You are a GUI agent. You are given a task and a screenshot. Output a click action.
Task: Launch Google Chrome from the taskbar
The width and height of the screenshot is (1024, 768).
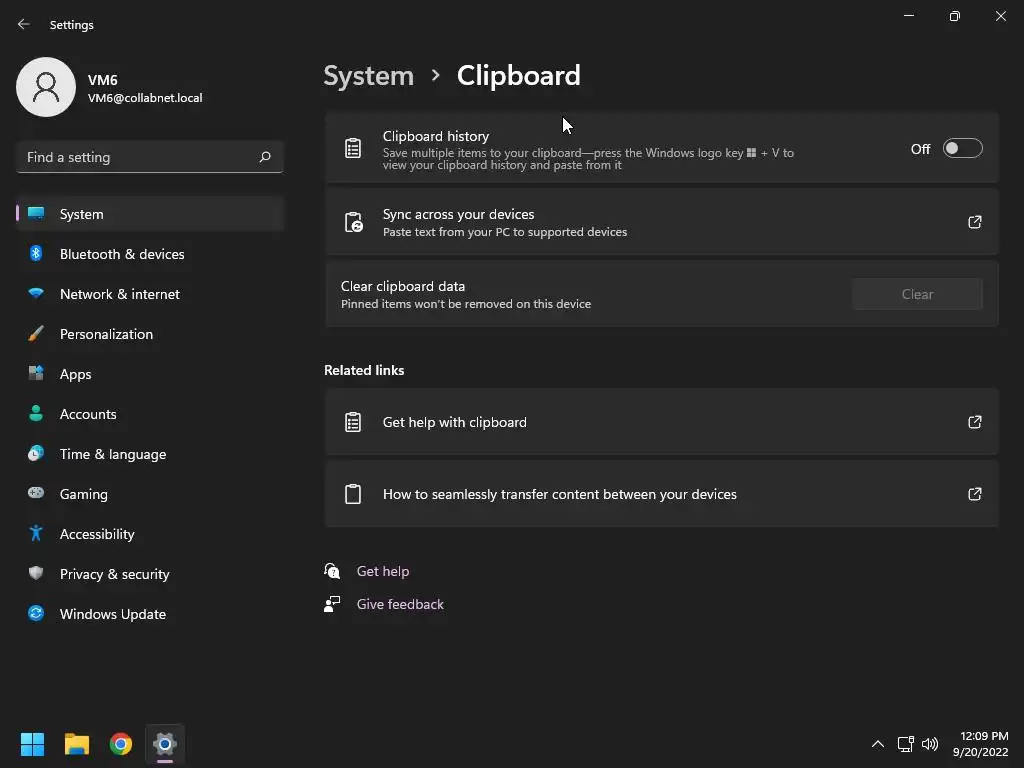pos(121,744)
